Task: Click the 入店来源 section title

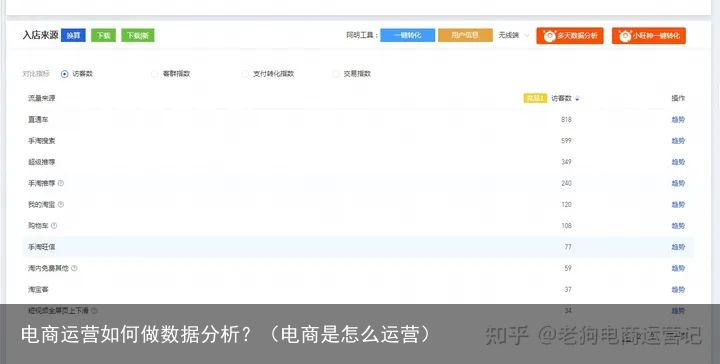Action: tap(40, 35)
